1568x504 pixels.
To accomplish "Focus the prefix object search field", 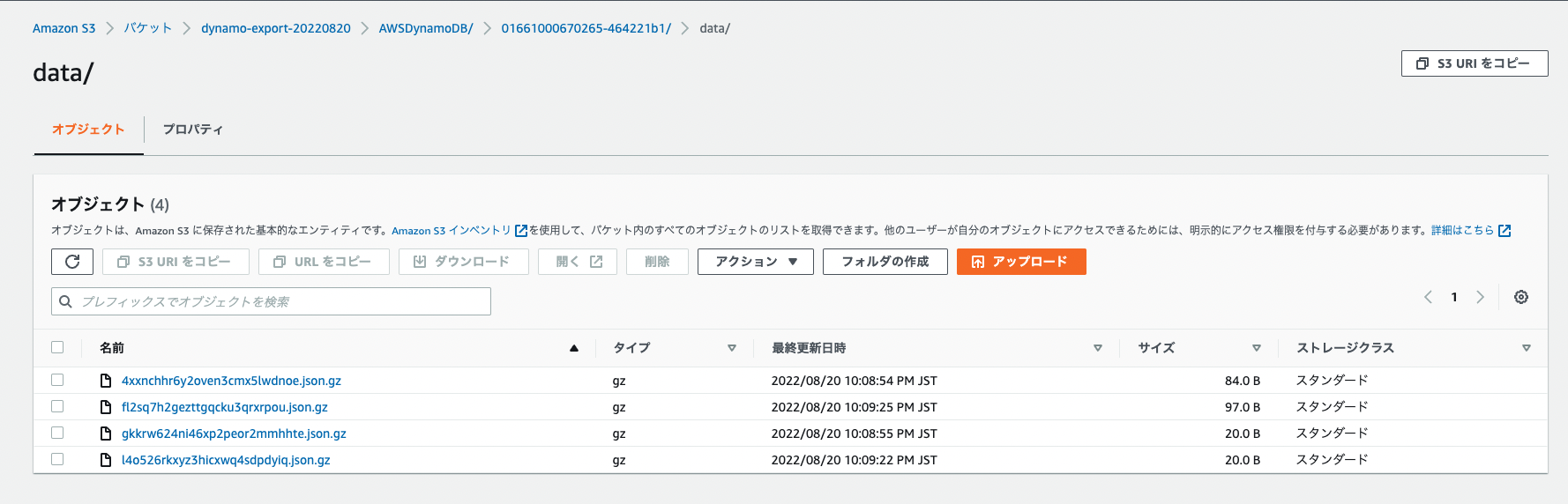I will point(271,301).
